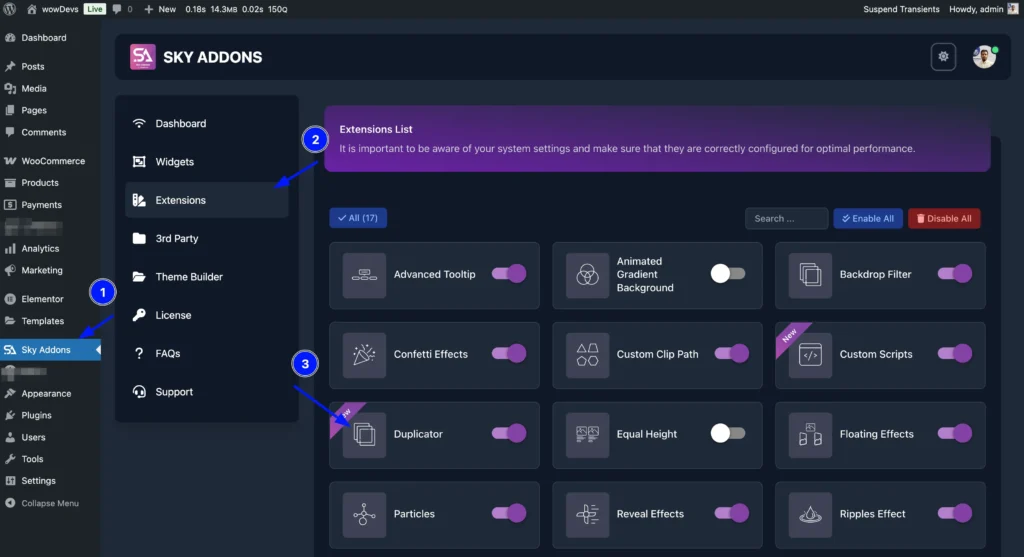The width and height of the screenshot is (1024, 557).
Task: Click the Advanced Tooltip extension icon
Action: tap(364, 275)
